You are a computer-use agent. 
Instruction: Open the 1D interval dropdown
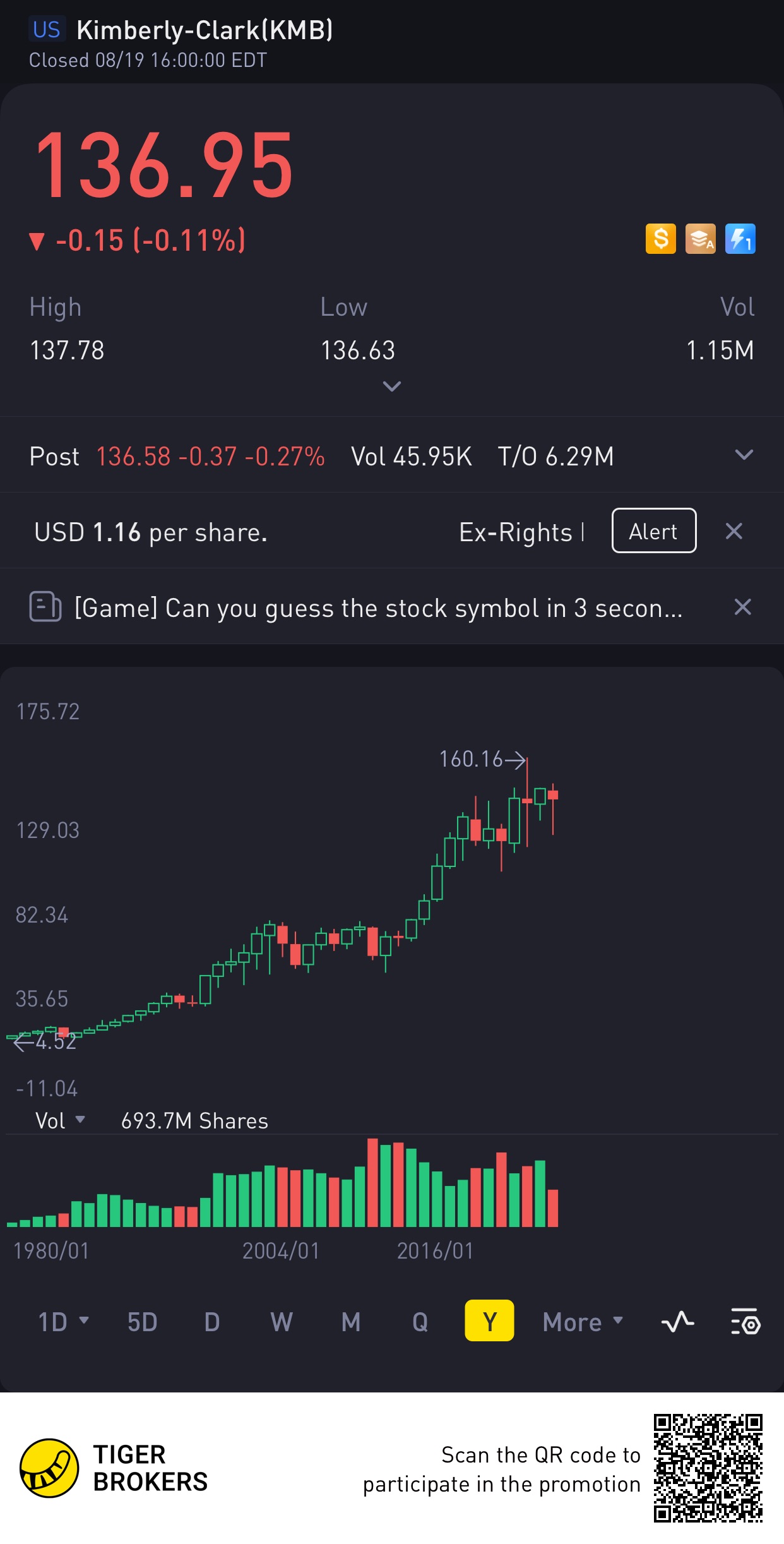pyautogui.click(x=63, y=1322)
